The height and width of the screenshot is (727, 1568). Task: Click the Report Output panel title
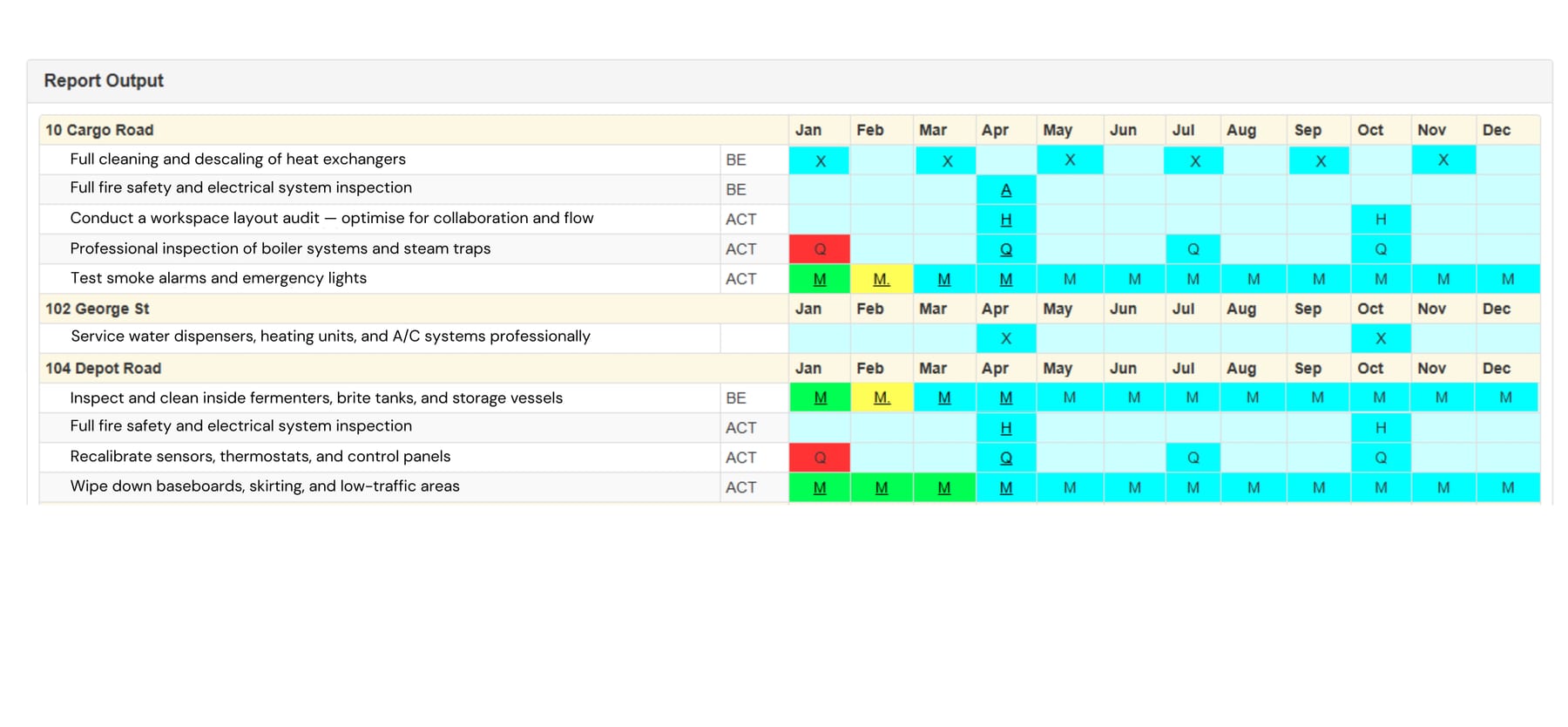[x=104, y=80]
